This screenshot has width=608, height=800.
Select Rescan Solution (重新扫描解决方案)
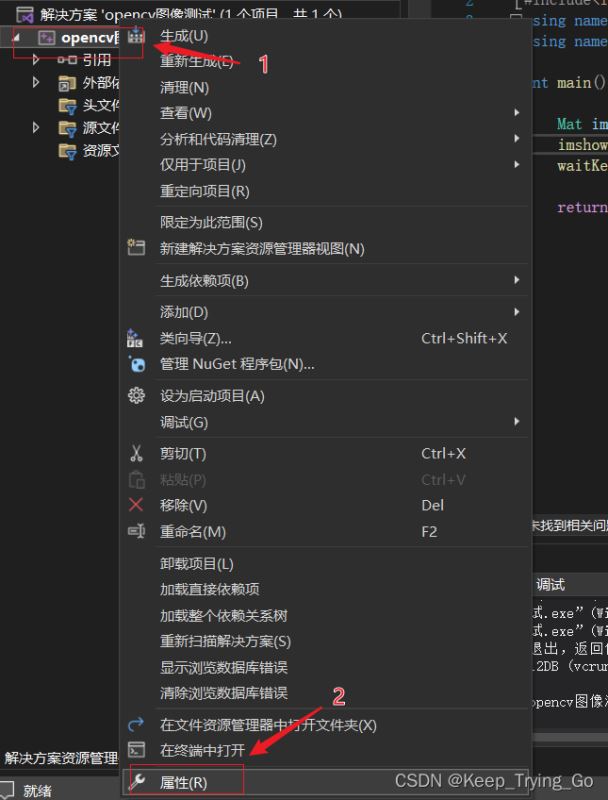pos(225,641)
